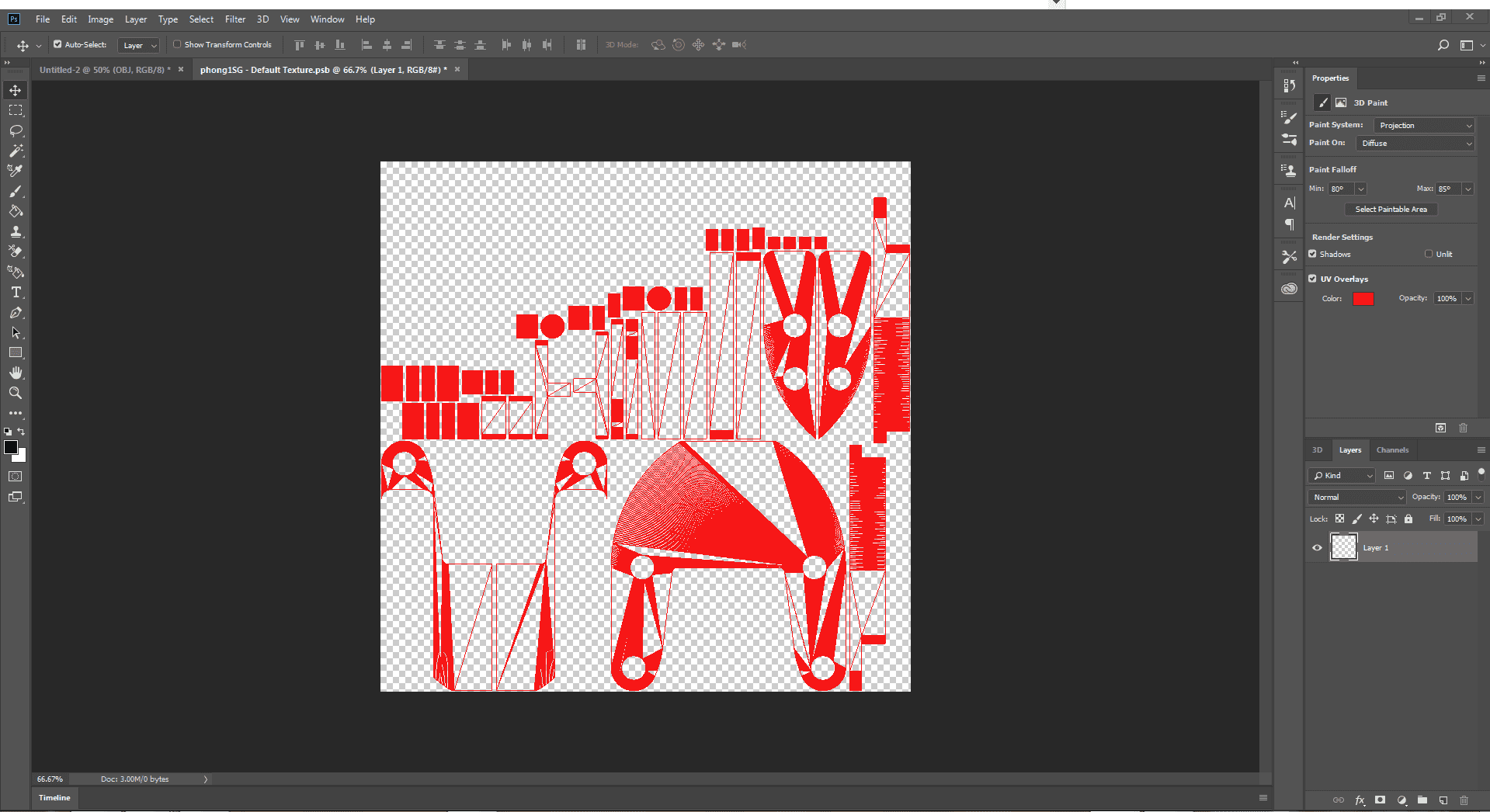
Task: Click the UV Overlays red color swatch
Action: [x=1363, y=299]
